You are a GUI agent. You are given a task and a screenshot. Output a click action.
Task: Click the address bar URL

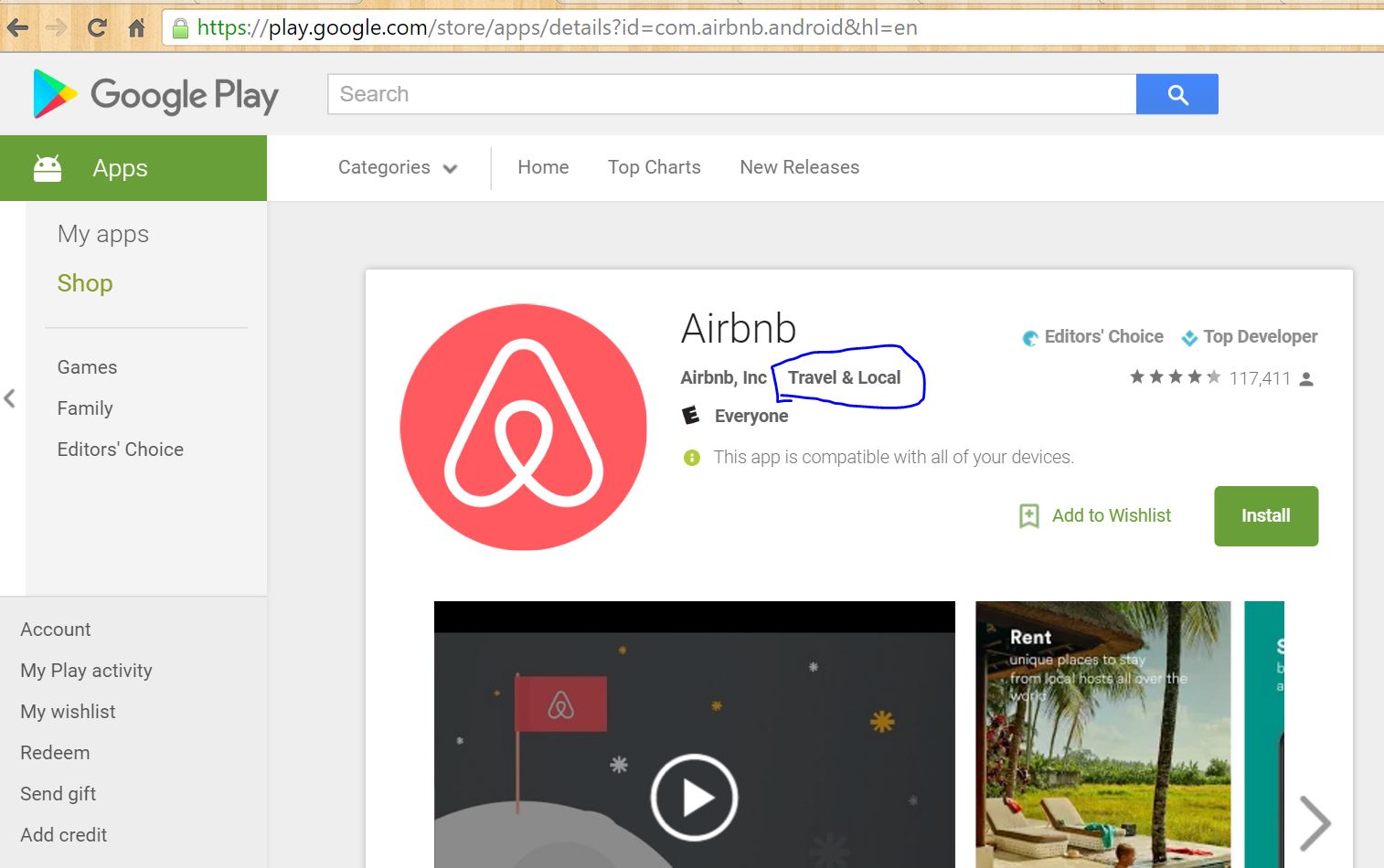click(x=557, y=27)
